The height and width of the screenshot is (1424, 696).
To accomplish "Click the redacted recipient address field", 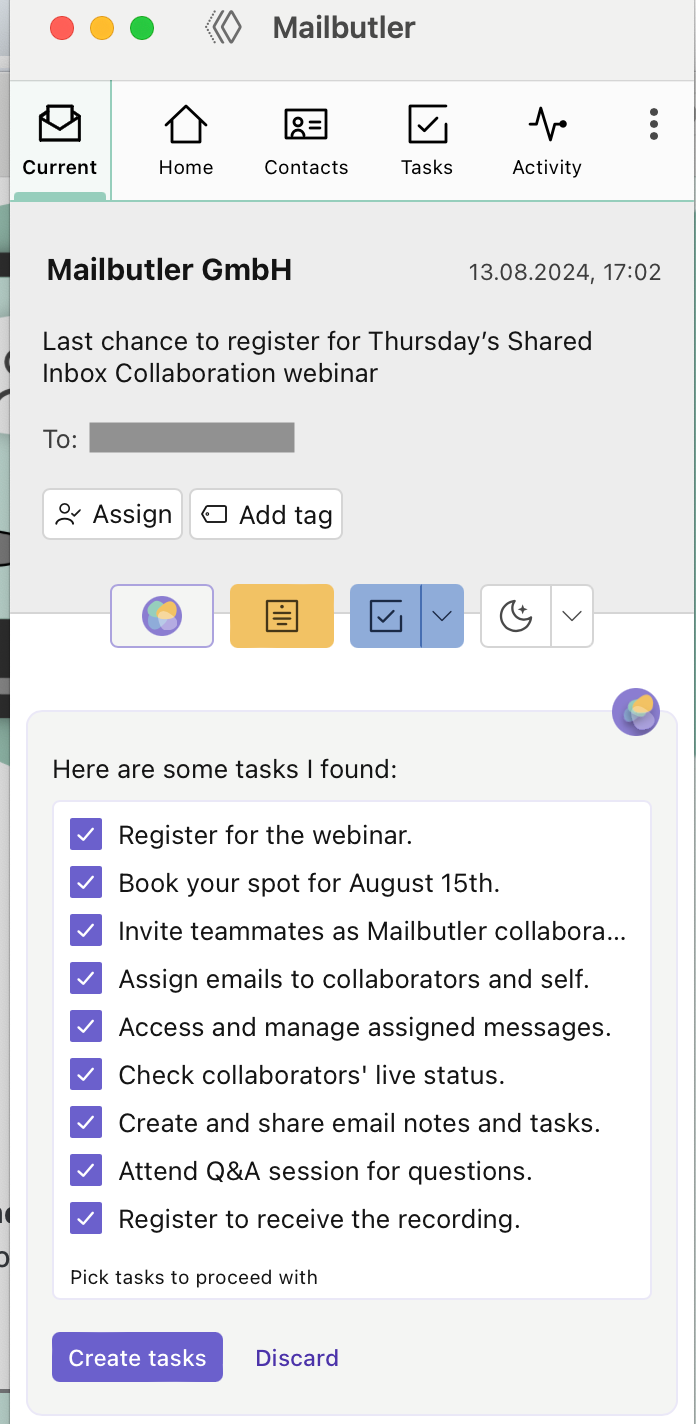I will click(x=192, y=438).
